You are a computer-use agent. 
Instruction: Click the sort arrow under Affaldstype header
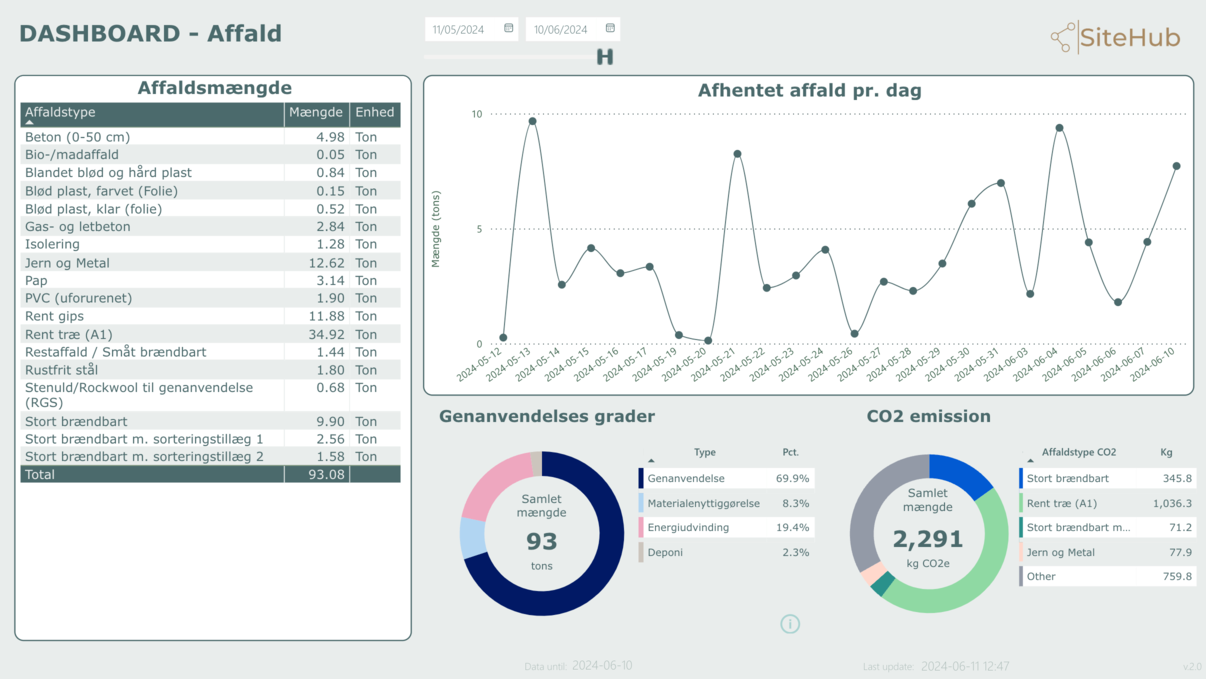[30, 123]
